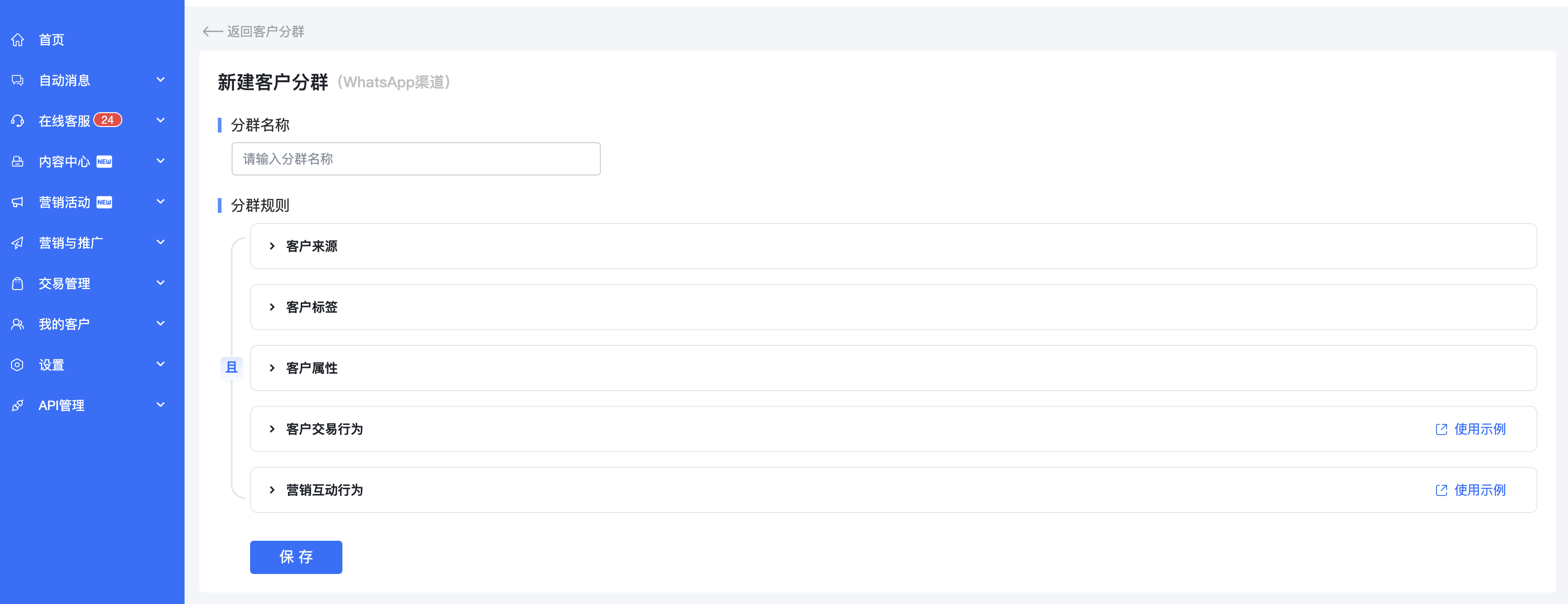Screen dimensions: 1568x604
Task: Click the My Customers people icon
Action: (18, 324)
